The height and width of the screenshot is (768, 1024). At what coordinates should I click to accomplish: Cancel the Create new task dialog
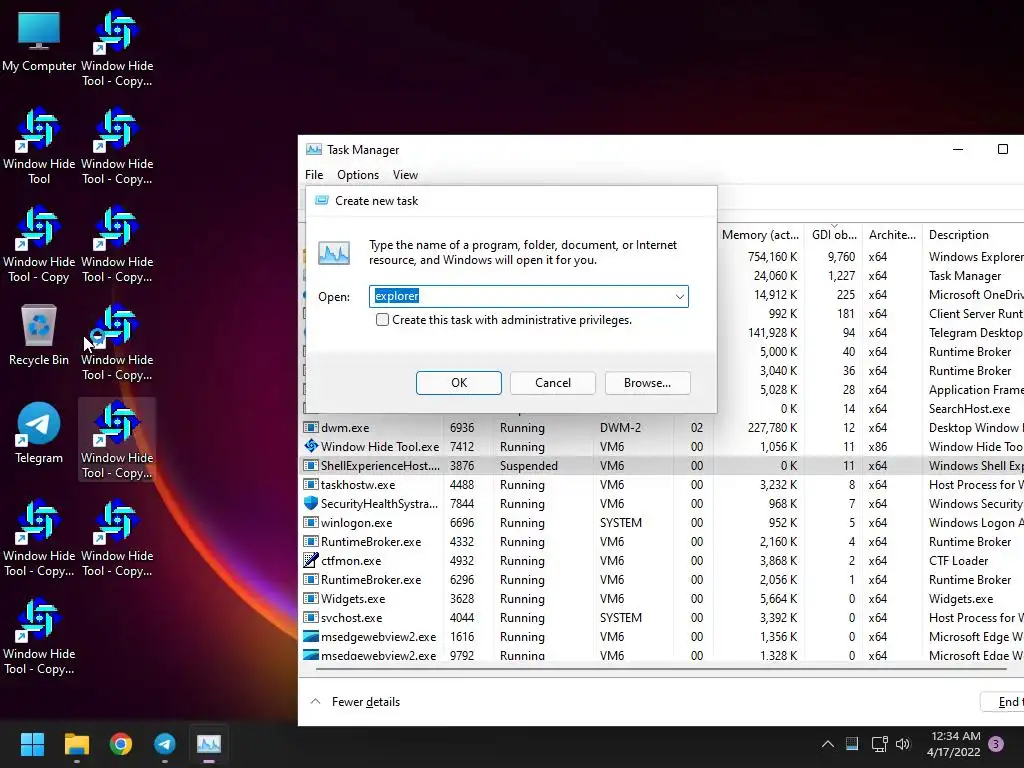pyautogui.click(x=553, y=383)
